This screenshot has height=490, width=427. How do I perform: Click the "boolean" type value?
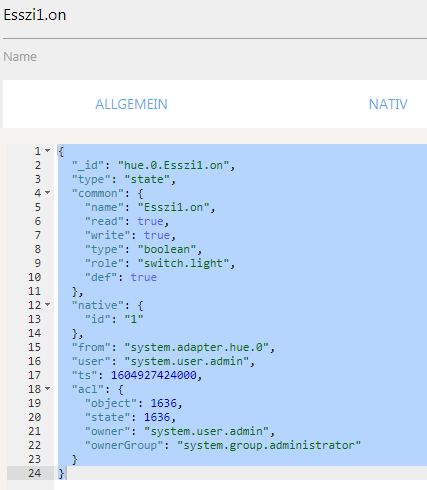click(x=167, y=249)
